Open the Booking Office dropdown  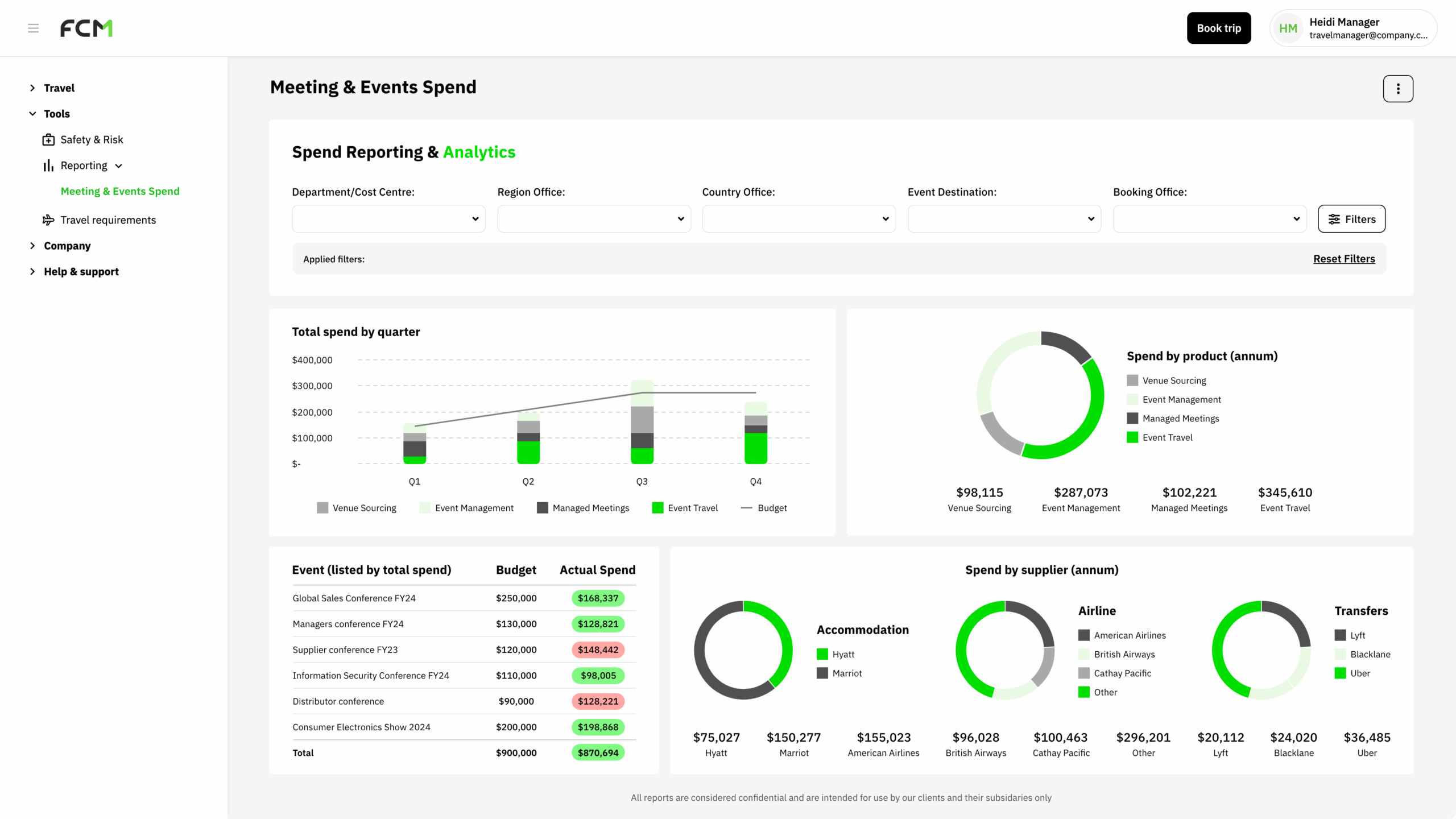[1210, 219]
